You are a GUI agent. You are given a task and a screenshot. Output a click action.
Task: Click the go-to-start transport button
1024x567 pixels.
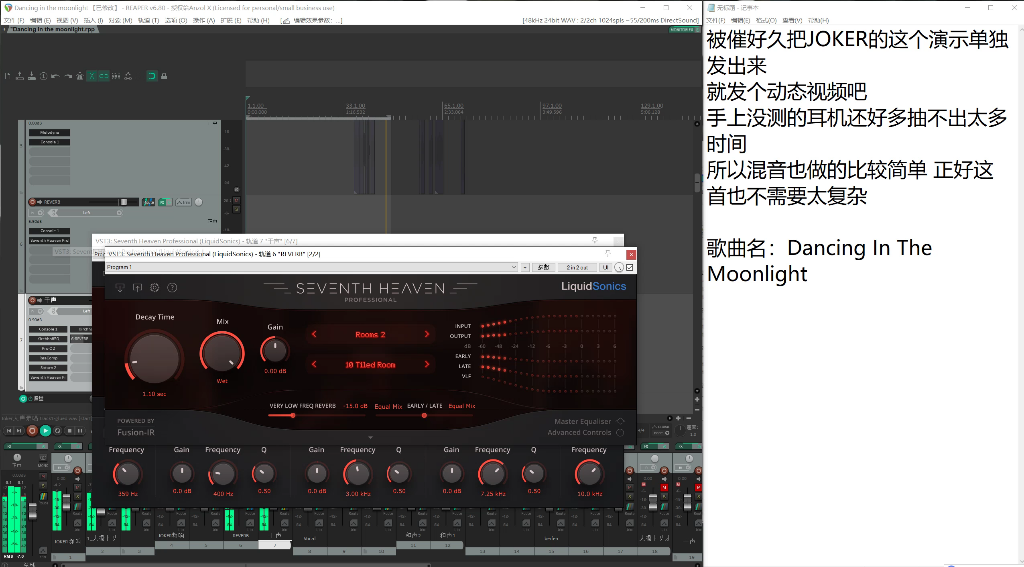(8, 430)
